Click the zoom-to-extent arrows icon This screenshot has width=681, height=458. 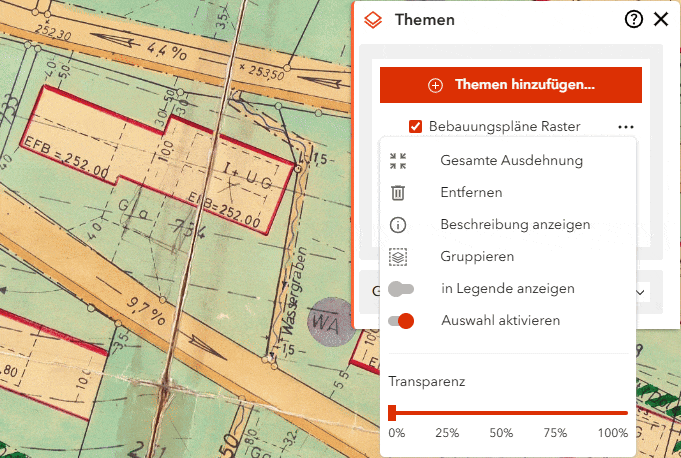coord(398,160)
